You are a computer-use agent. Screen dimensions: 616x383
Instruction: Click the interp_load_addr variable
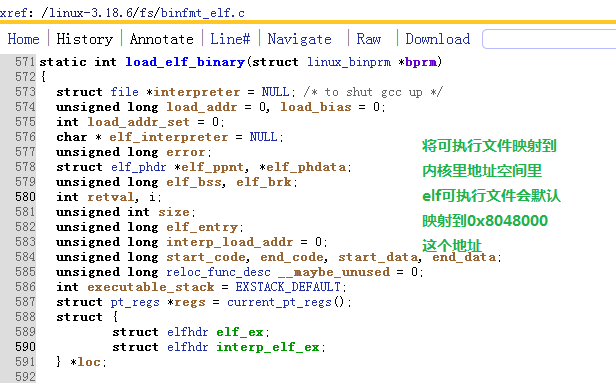[229, 242]
